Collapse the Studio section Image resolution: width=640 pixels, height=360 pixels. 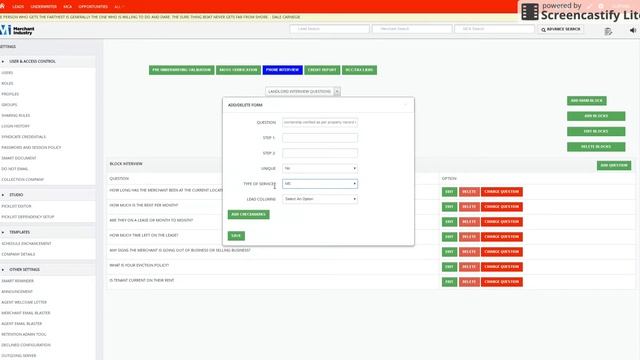(16, 195)
